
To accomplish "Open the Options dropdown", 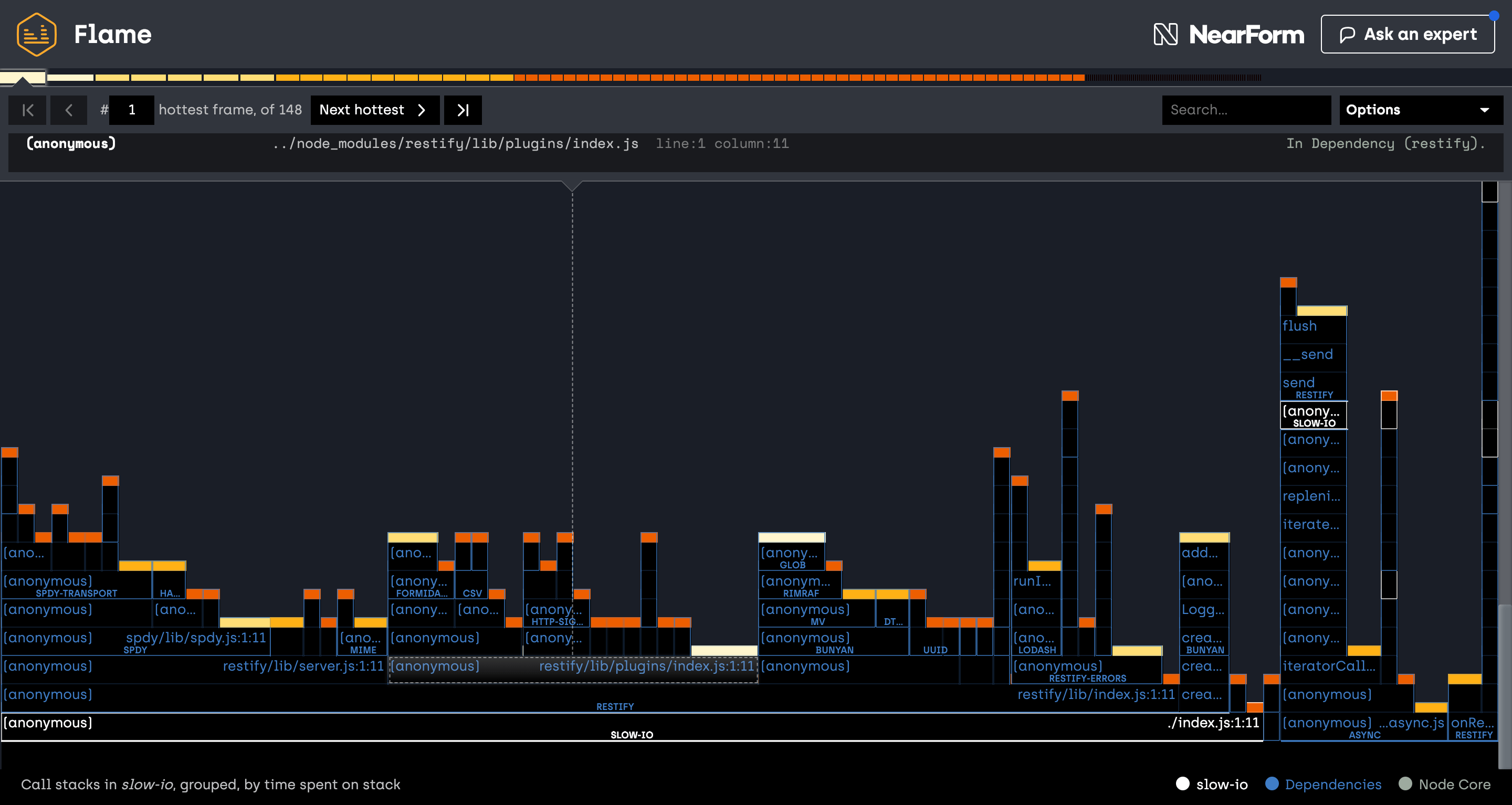I will tap(1421, 110).
